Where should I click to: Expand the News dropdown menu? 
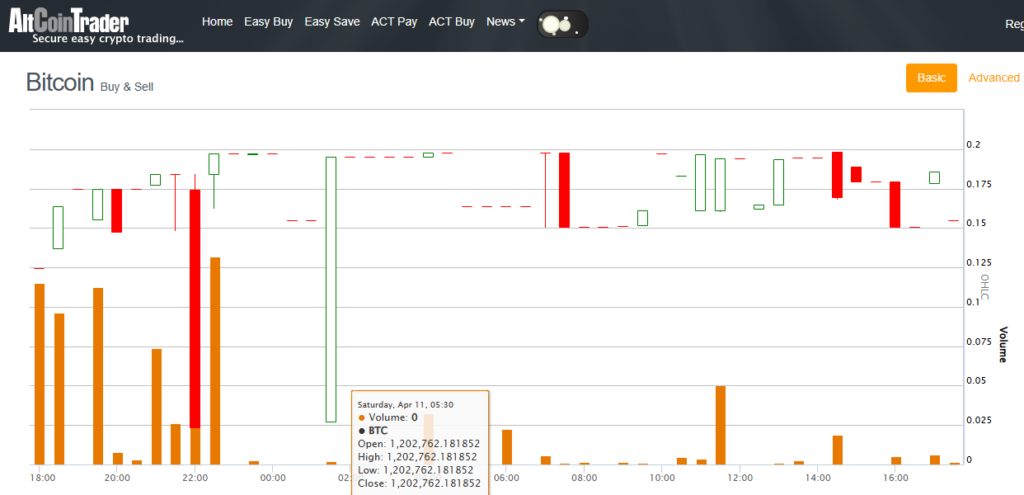(505, 22)
